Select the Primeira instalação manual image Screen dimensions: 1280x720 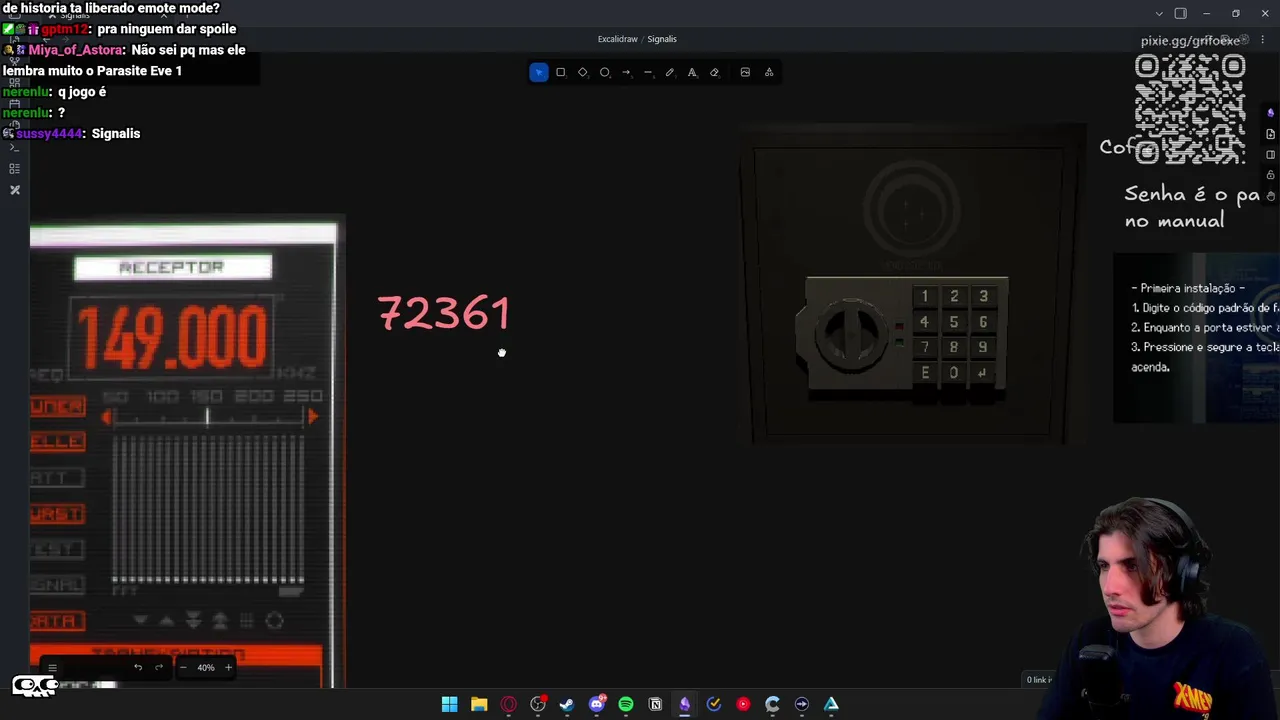point(1196,337)
